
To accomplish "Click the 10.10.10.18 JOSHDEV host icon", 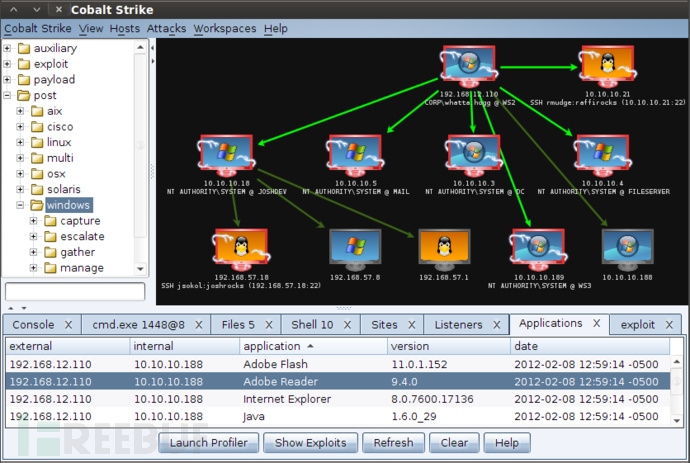I will tap(227, 155).
